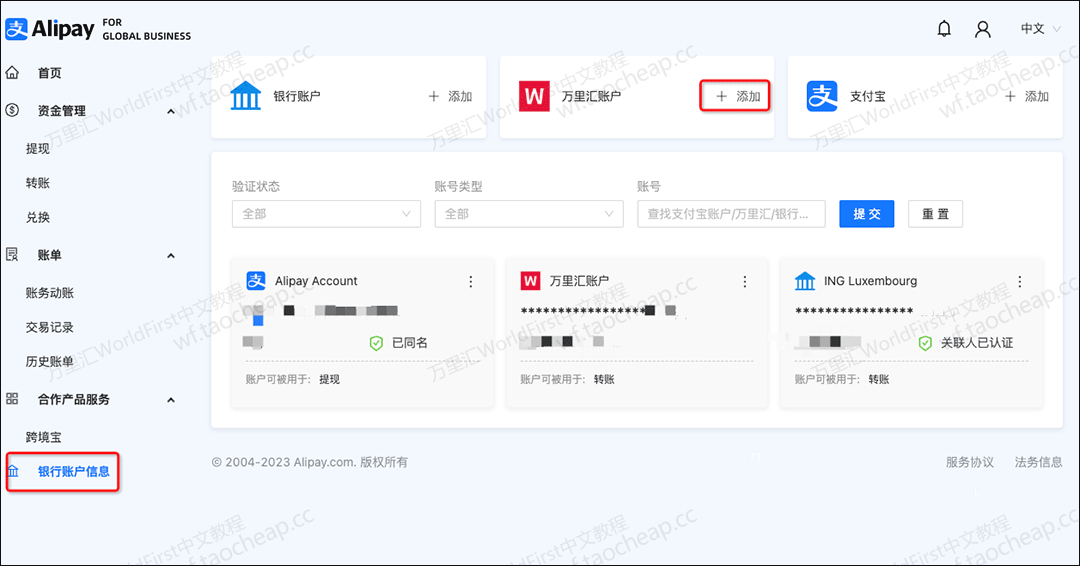Open the notification bell

[x=944, y=29]
